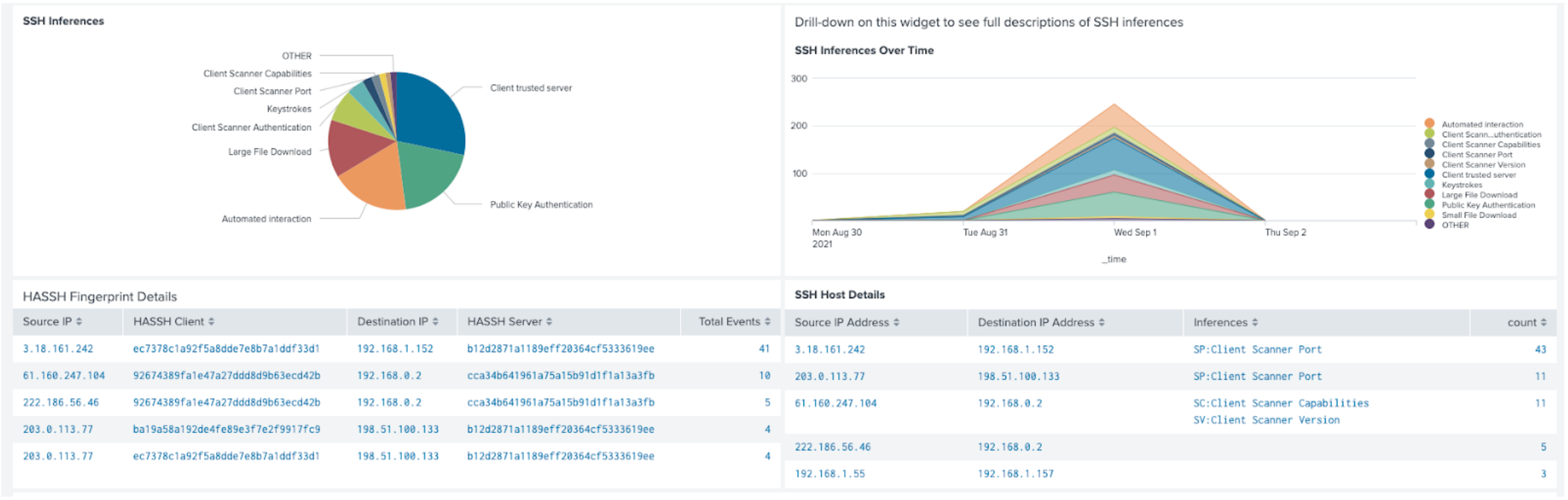The image size is (1568, 500).
Task: Sort HASSH table by Destination IP
Action: click(x=398, y=321)
